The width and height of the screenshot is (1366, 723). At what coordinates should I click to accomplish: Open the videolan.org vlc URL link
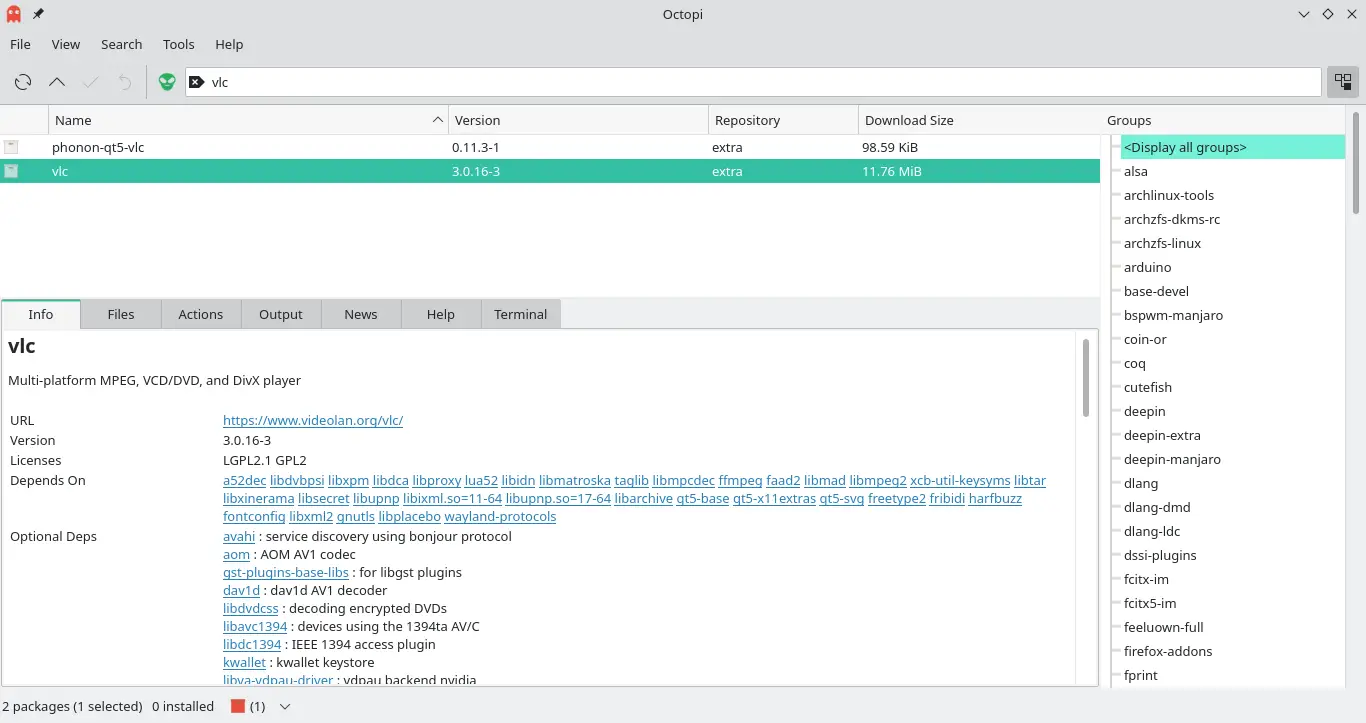313,421
